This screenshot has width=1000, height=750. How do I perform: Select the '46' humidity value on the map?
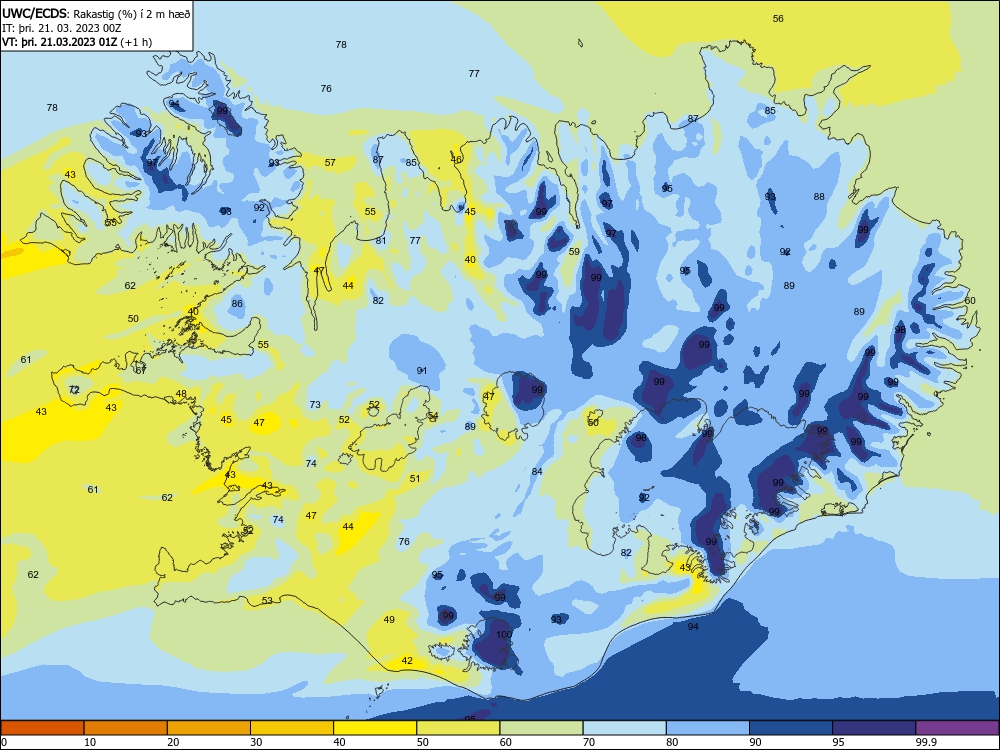point(456,159)
